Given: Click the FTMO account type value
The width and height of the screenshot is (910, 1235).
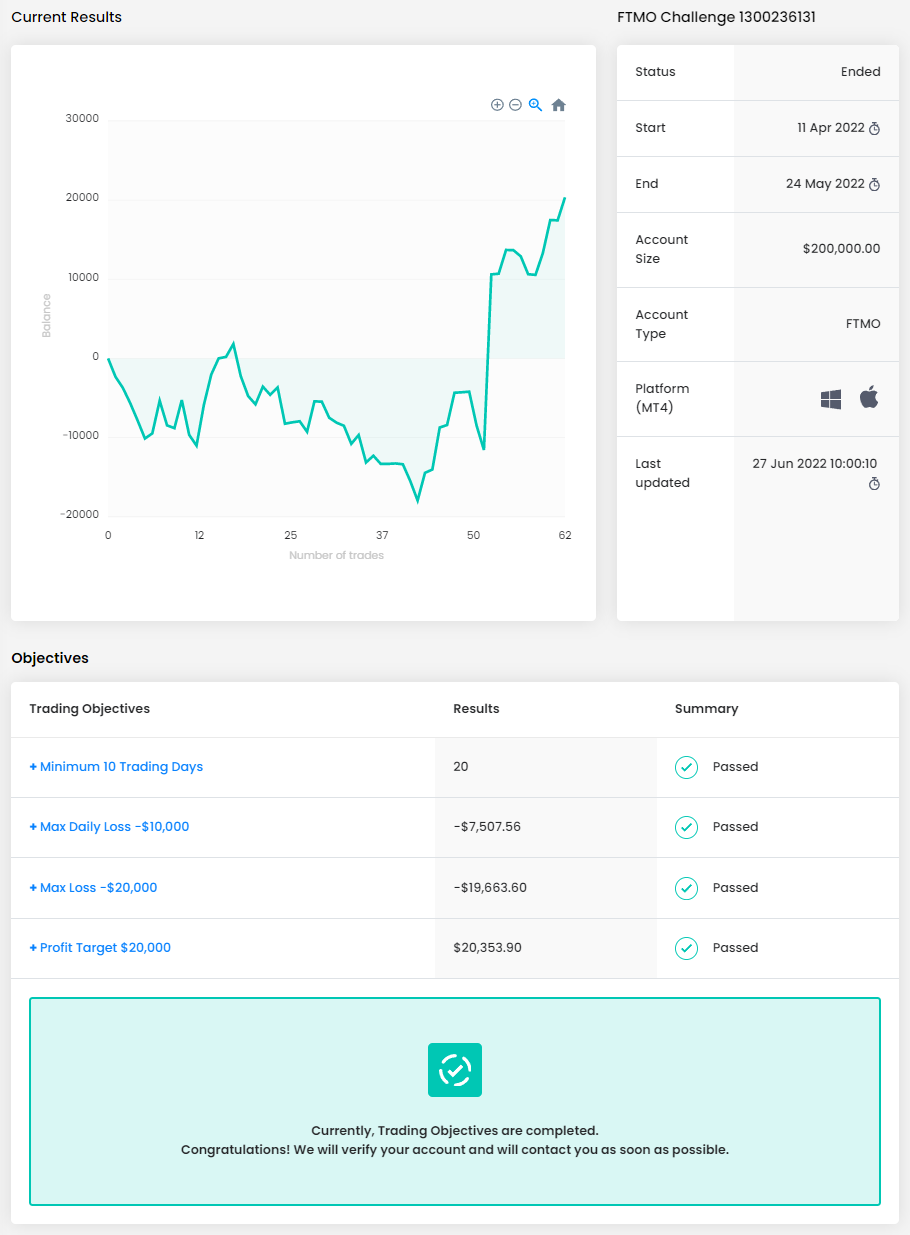Looking at the screenshot, I should 863,324.
